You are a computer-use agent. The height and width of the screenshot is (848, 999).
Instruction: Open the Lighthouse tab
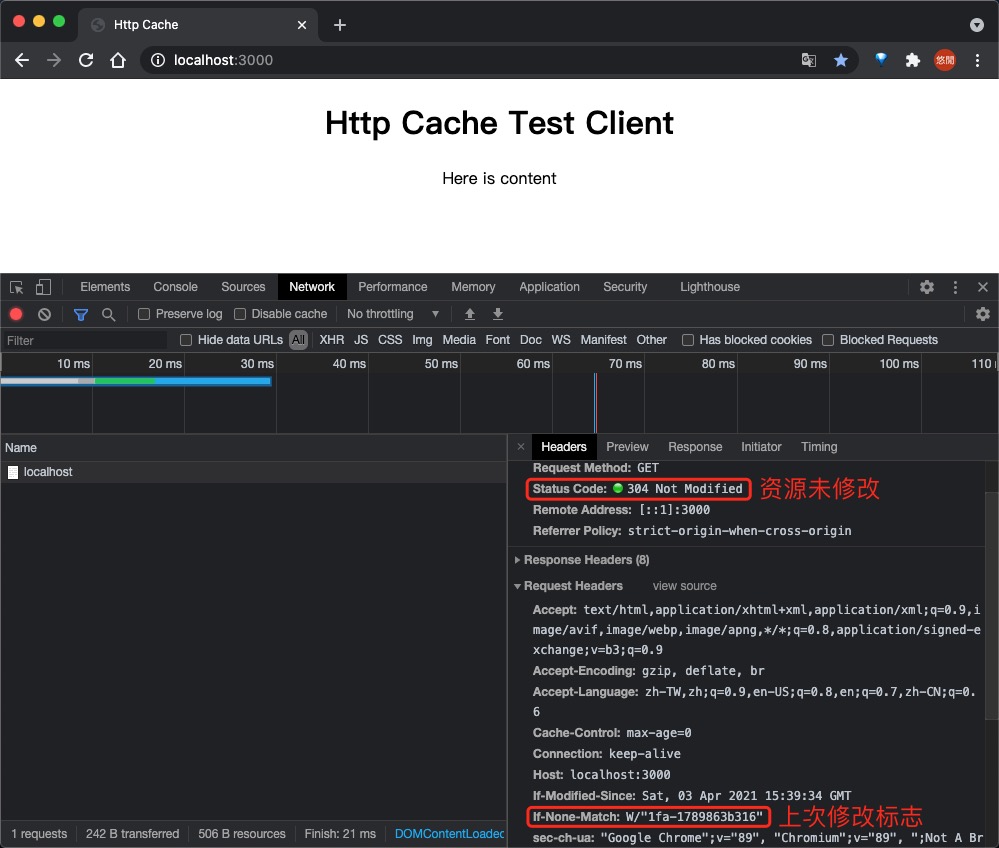710,287
